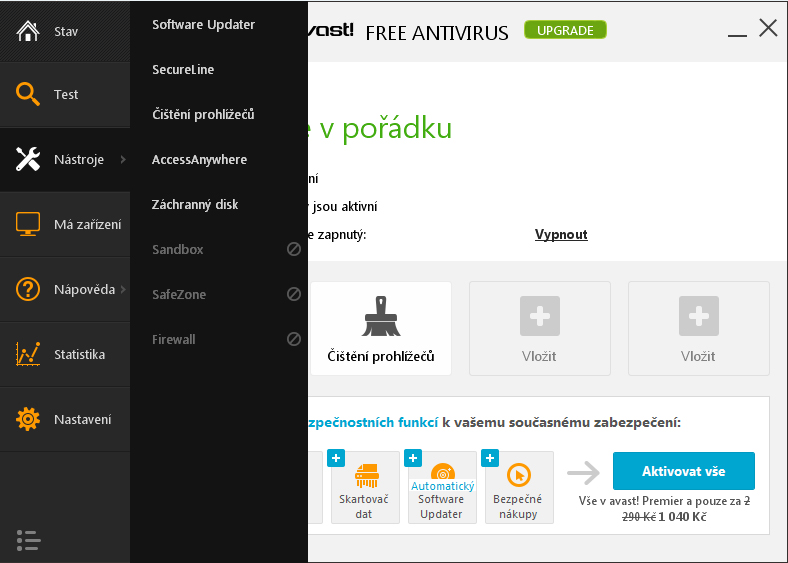Click the Nastavení gear icon

coord(28,419)
